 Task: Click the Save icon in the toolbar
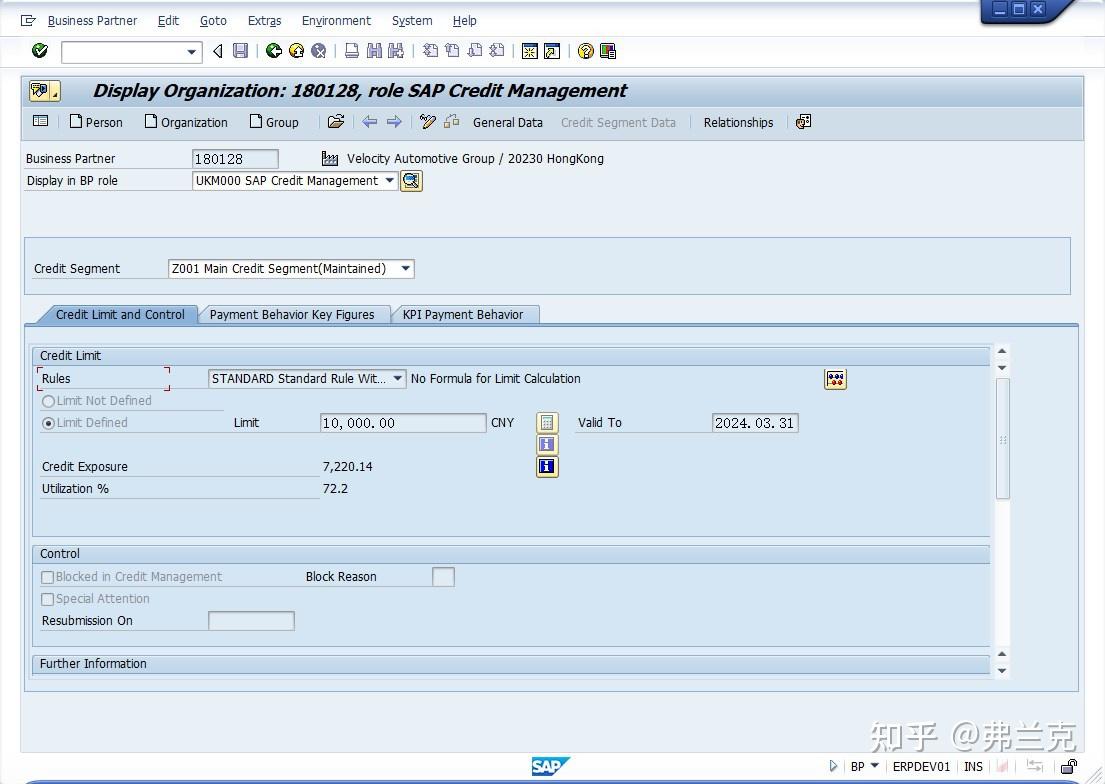tap(240, 51)
